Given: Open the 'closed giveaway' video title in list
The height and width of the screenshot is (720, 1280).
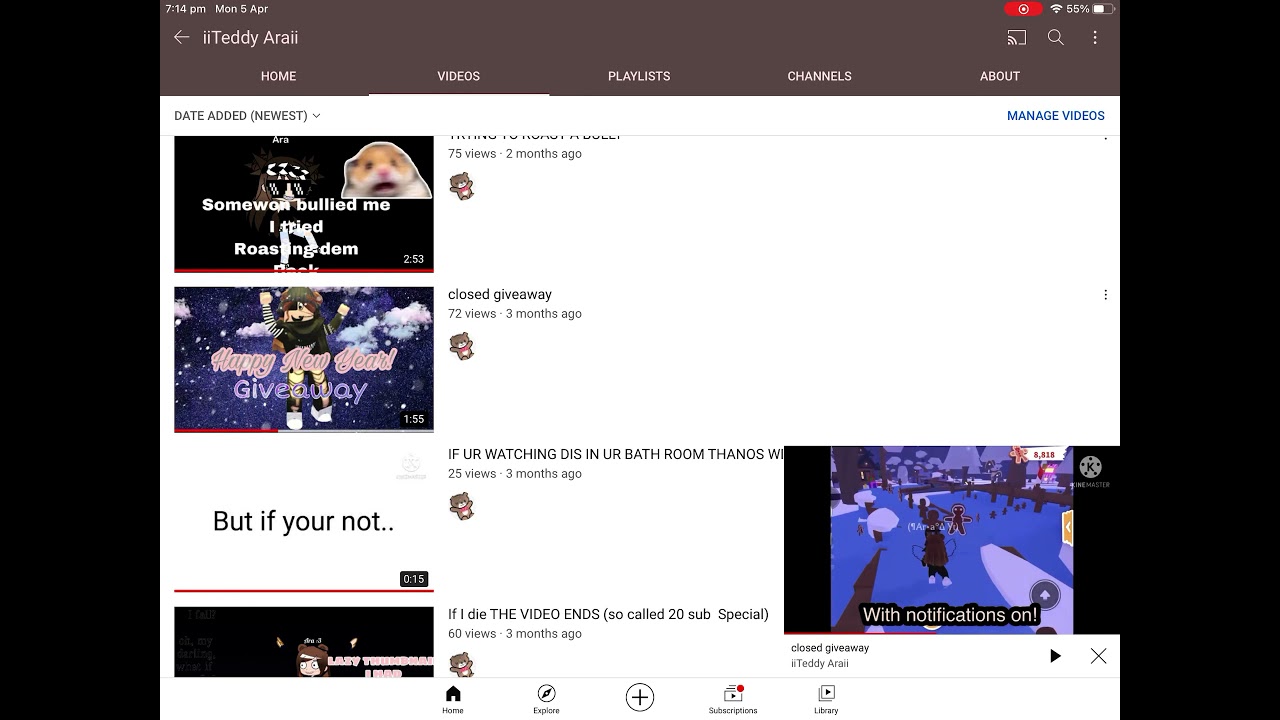Looking at the screenshot, I should 500,294.
